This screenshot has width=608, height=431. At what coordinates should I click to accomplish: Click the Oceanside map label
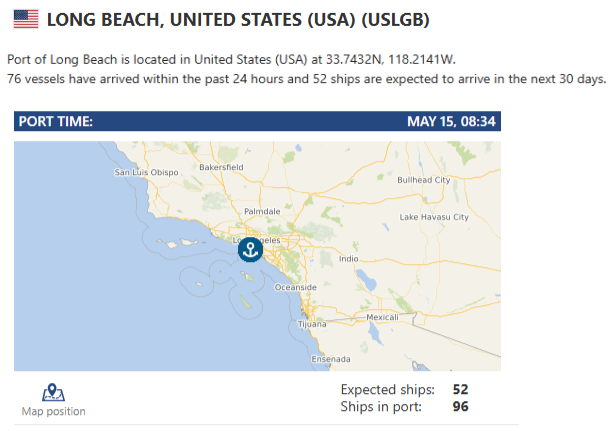295,287
